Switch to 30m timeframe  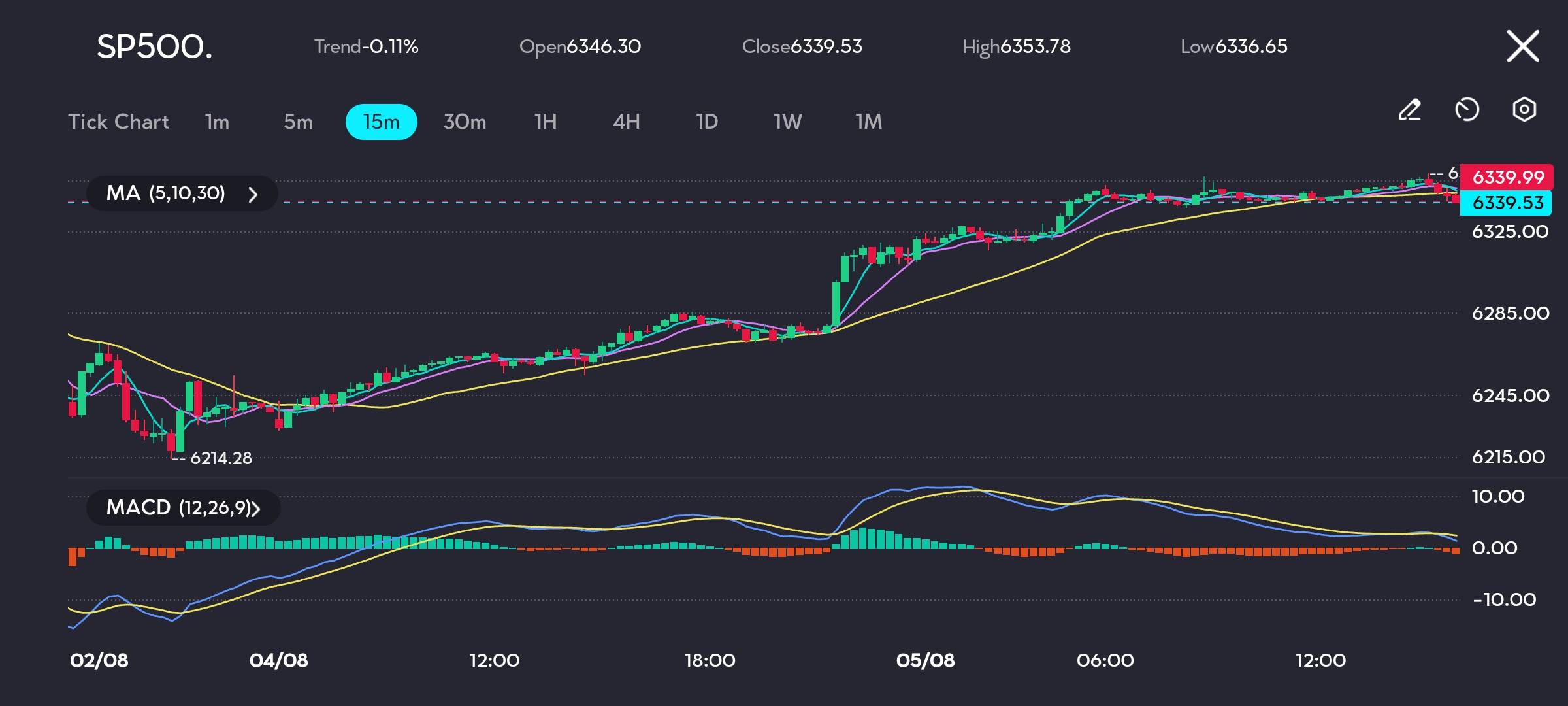tap(465, 122)
